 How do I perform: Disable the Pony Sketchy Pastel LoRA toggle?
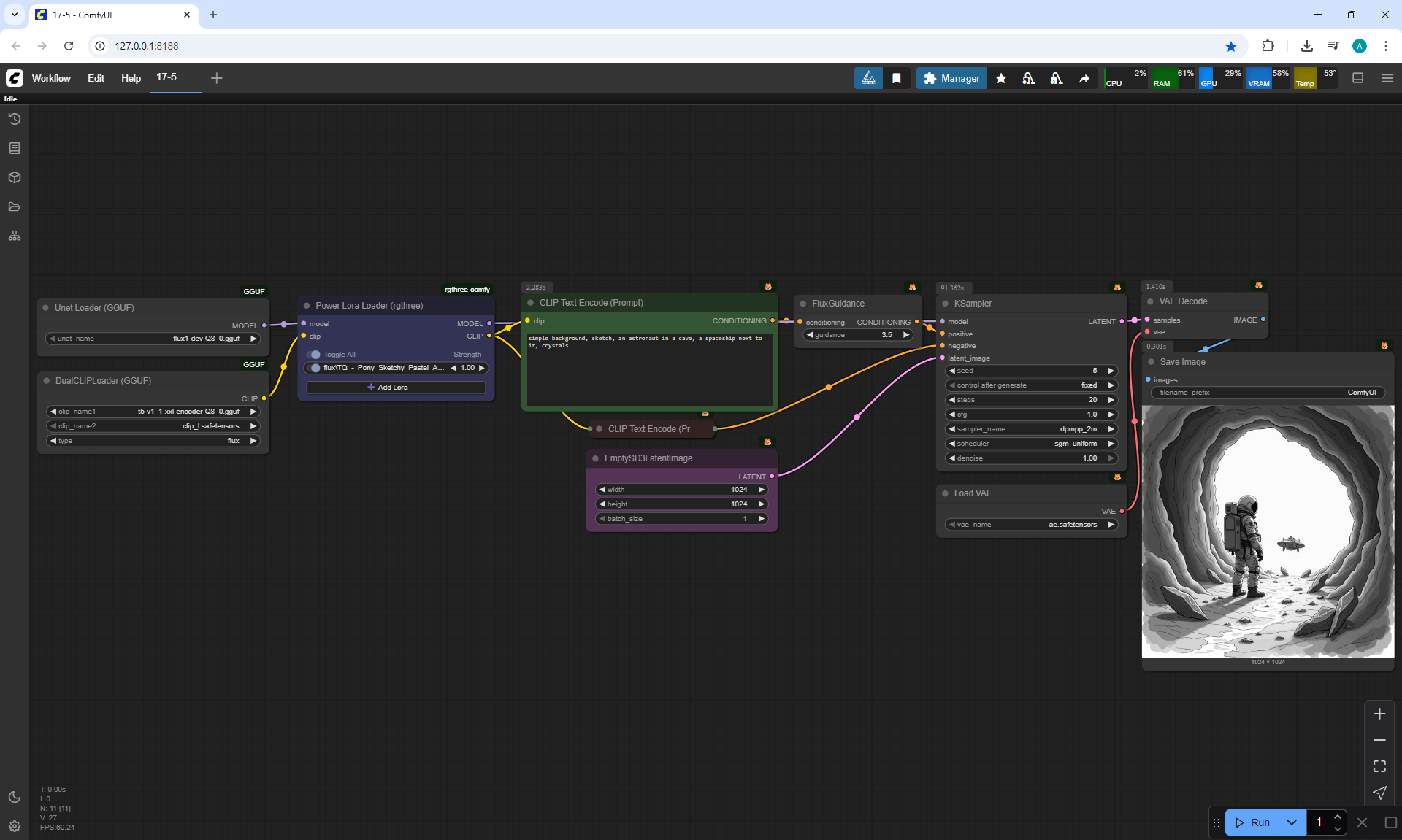(315, 368)
